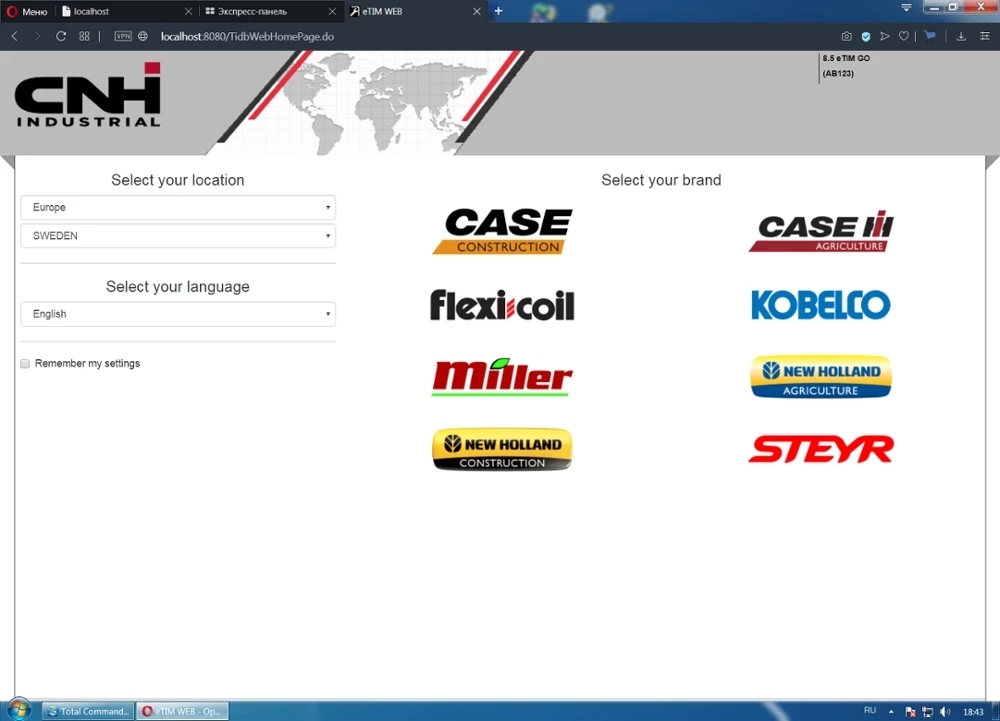Open the browser downloads icon

tap(961, 36)
